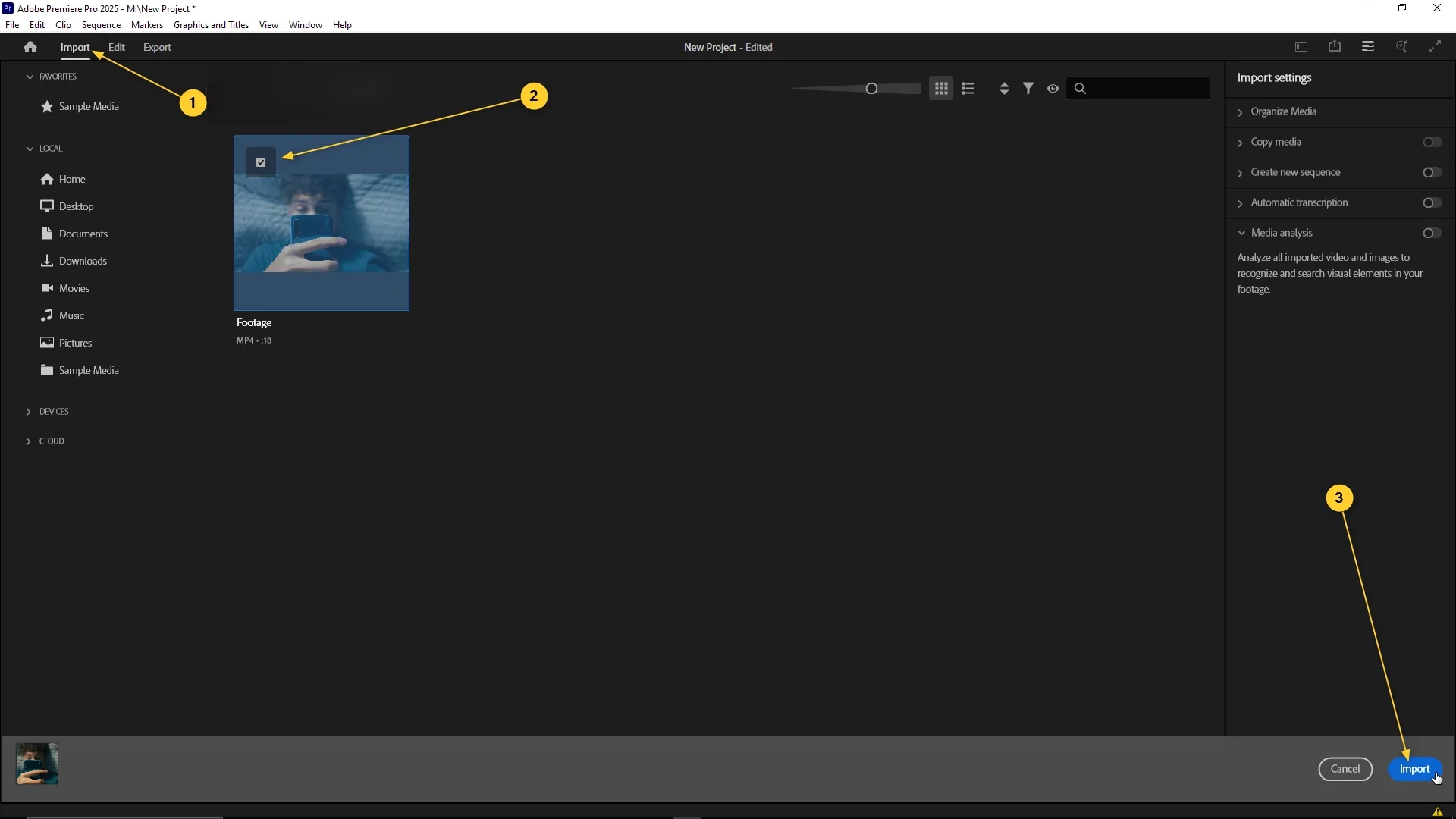This screenshot has width=1456, height=819.
Task: Enable Create new sequence switch
Action: (x=1432, y=172)
